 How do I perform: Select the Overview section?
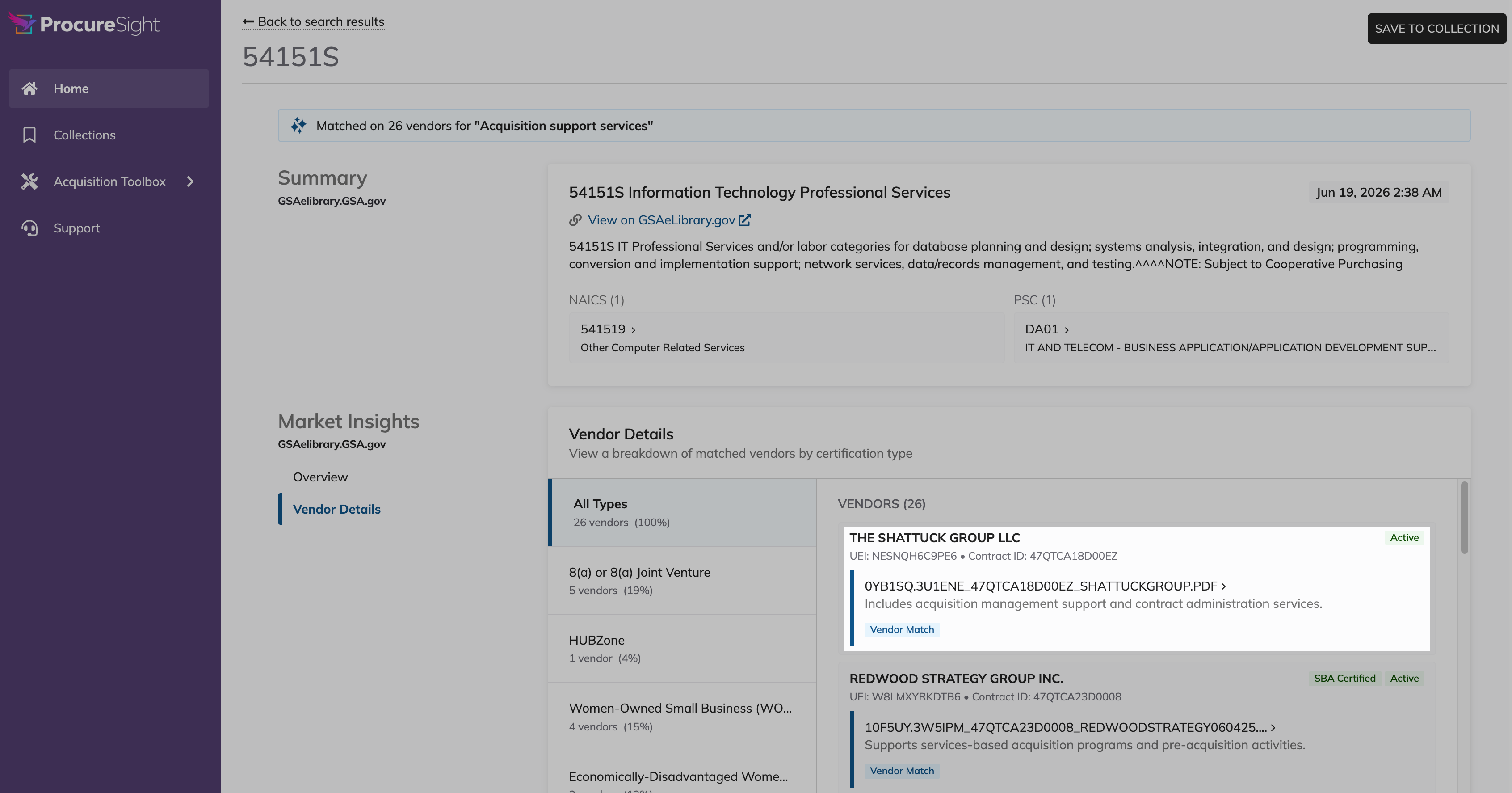(x=320, y=477)
